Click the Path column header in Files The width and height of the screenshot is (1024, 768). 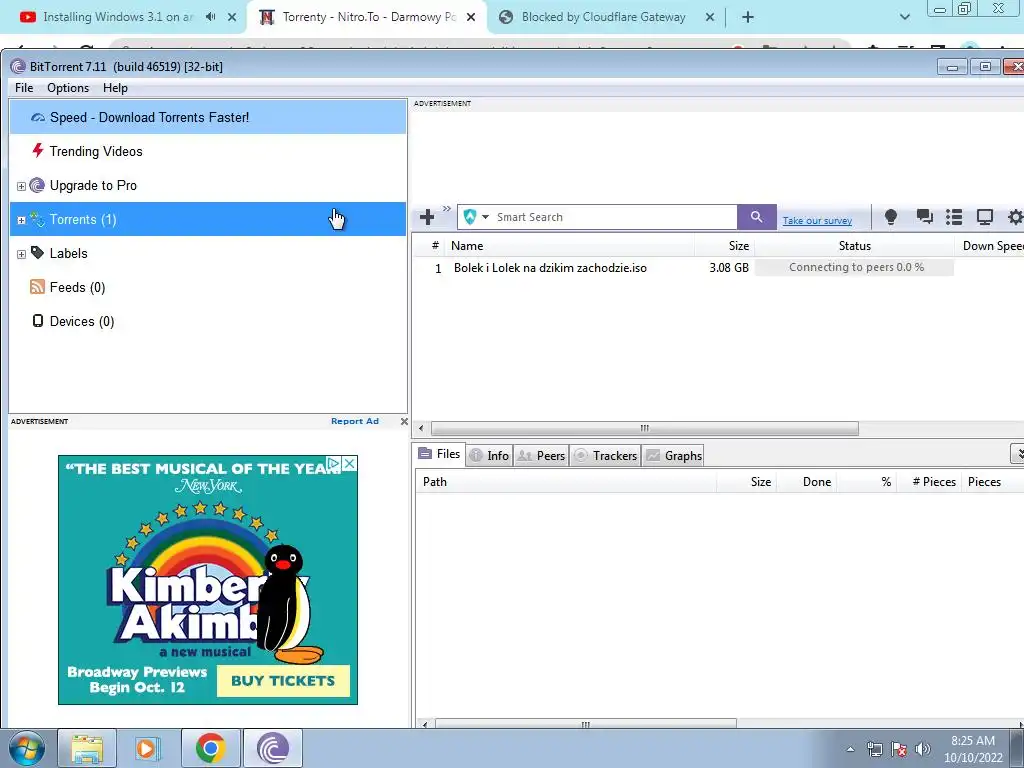coord(566,482)
